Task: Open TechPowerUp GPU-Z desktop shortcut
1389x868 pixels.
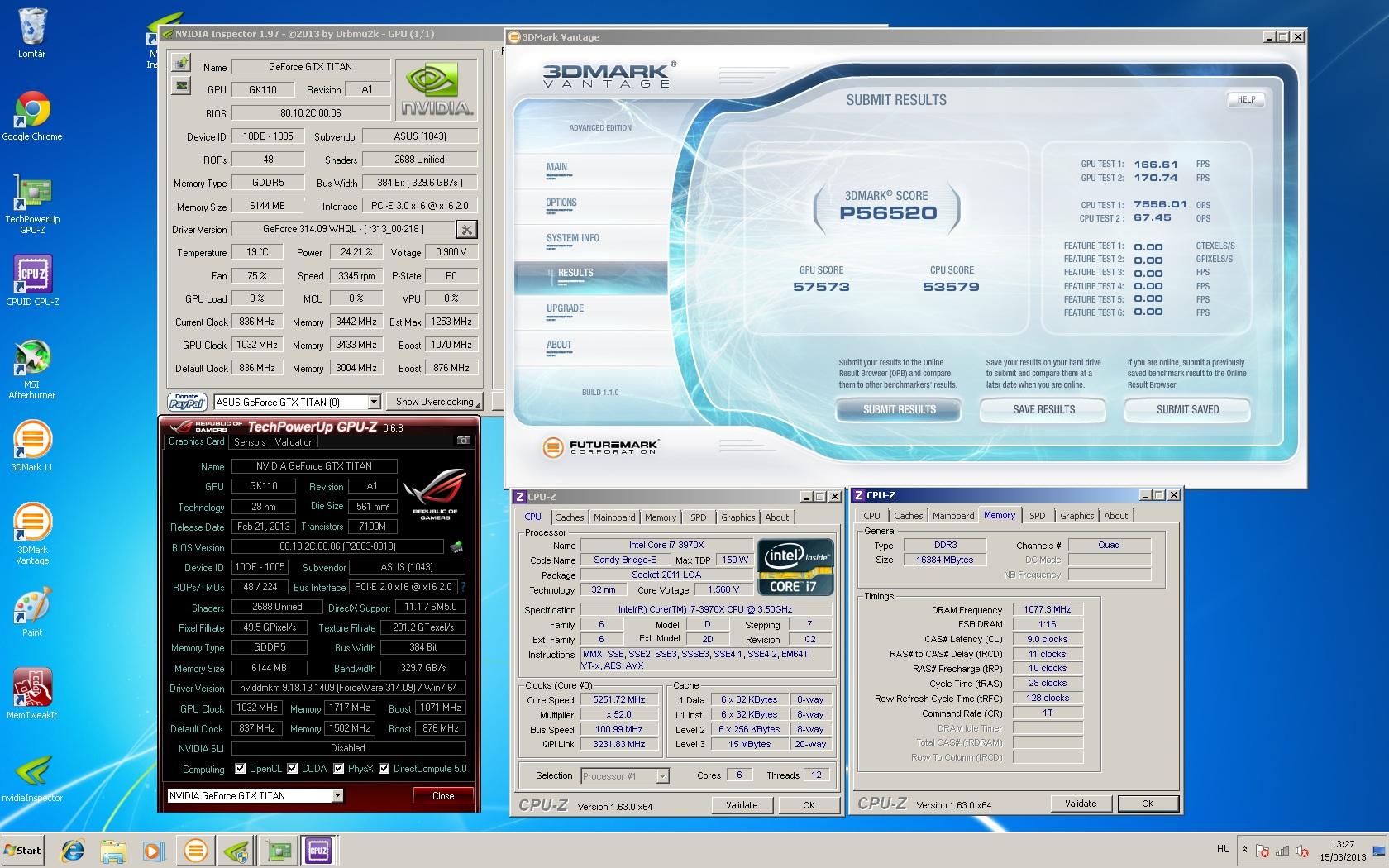Action: coord(32,203)
